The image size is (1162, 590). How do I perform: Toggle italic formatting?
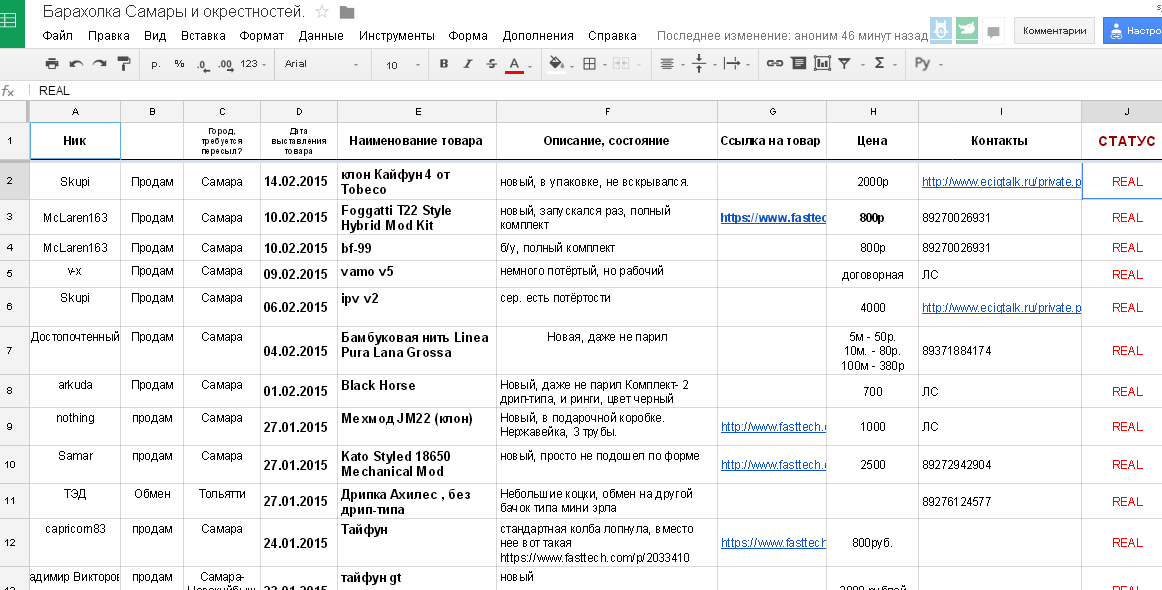pos(468,64)
